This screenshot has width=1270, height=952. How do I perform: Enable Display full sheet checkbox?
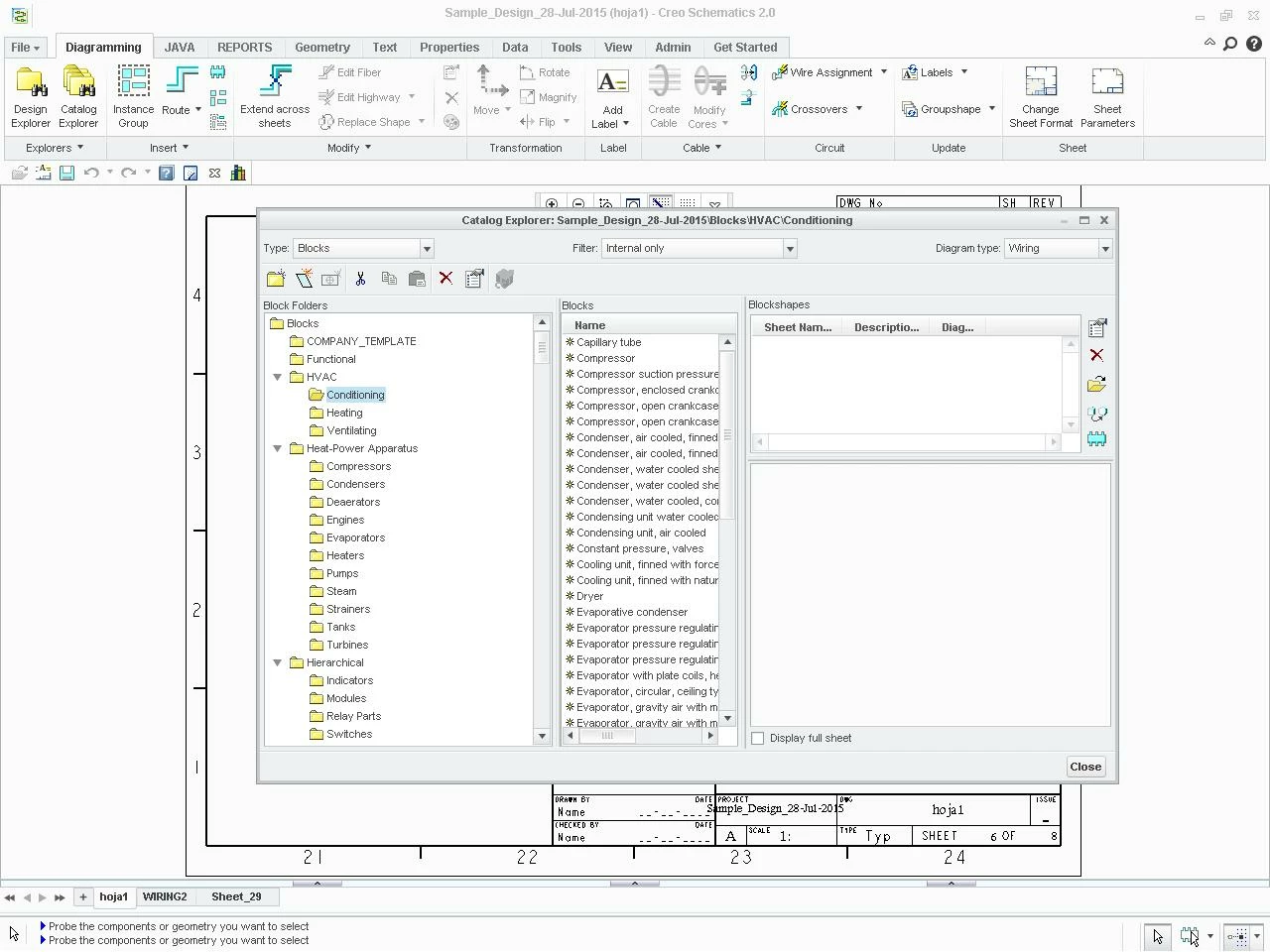click(758, 738)
